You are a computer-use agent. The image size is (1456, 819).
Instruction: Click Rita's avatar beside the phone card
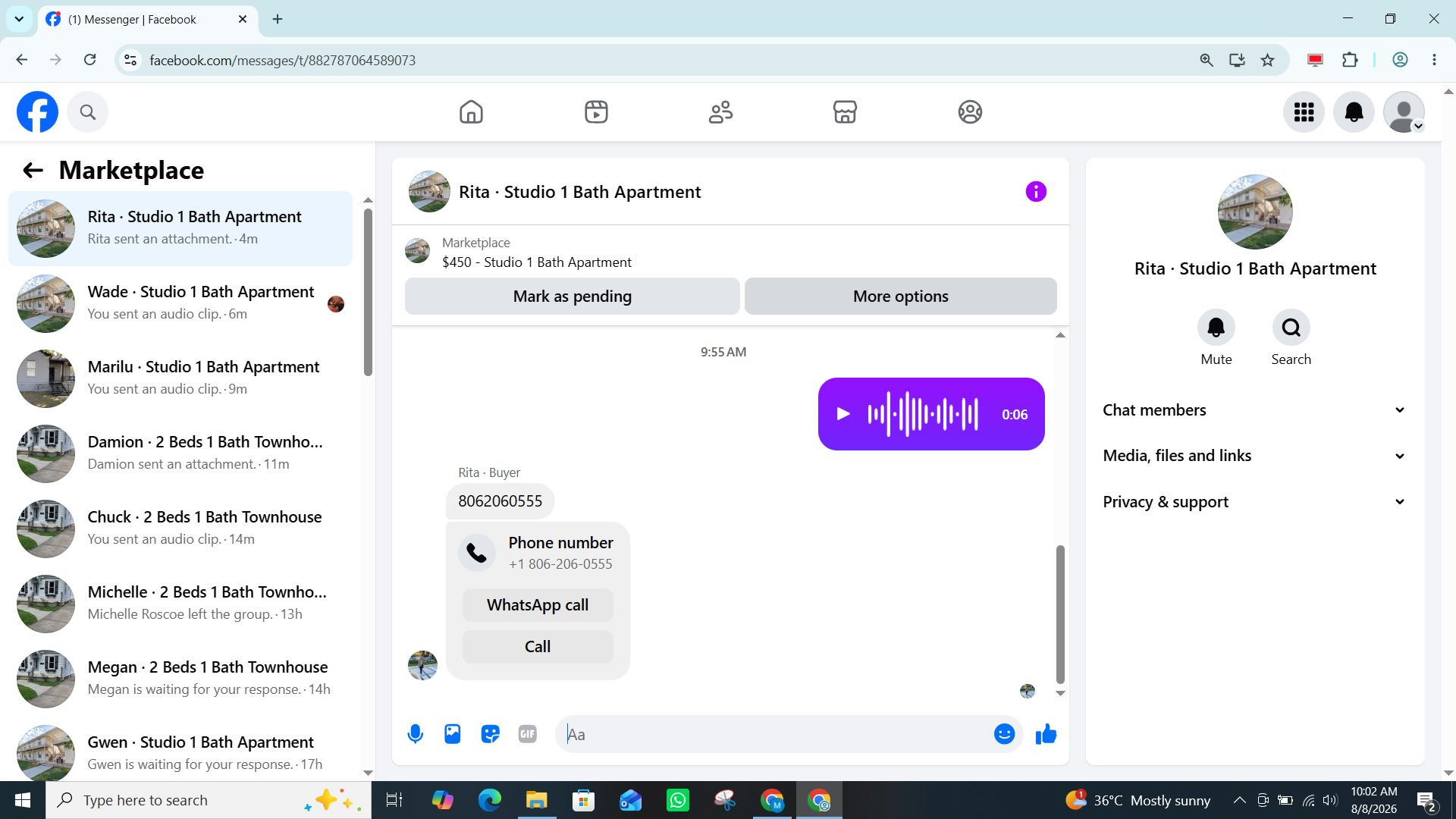[422, 665]
